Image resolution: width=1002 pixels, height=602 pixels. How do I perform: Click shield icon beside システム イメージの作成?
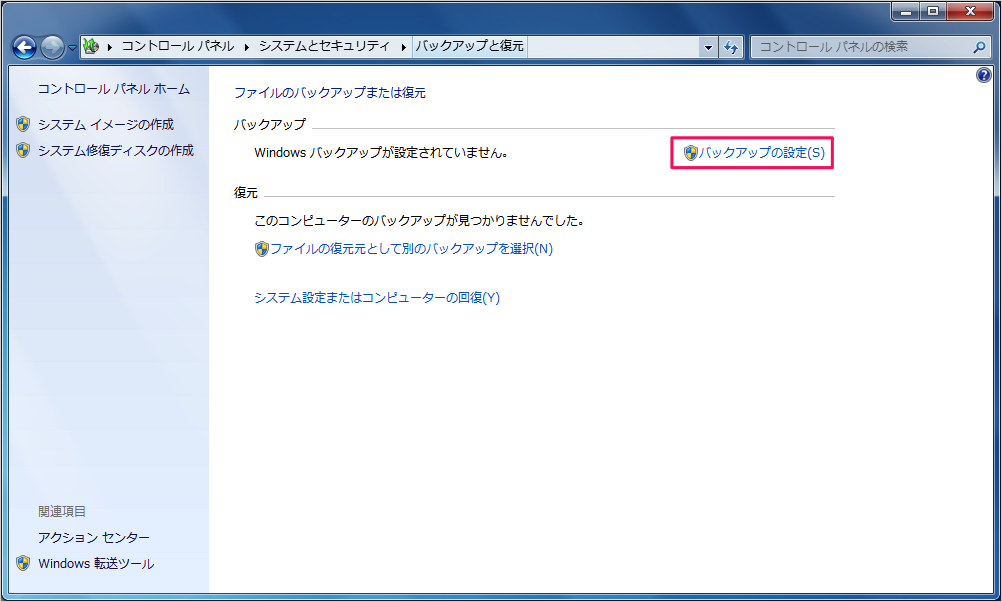pyautogui.click(x=23, y=124)
